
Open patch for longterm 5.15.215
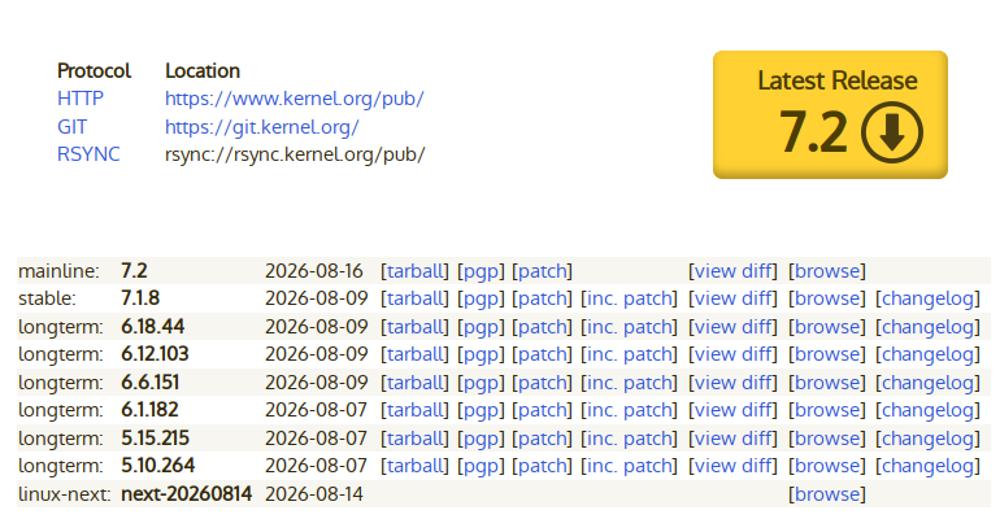[542, 438]
